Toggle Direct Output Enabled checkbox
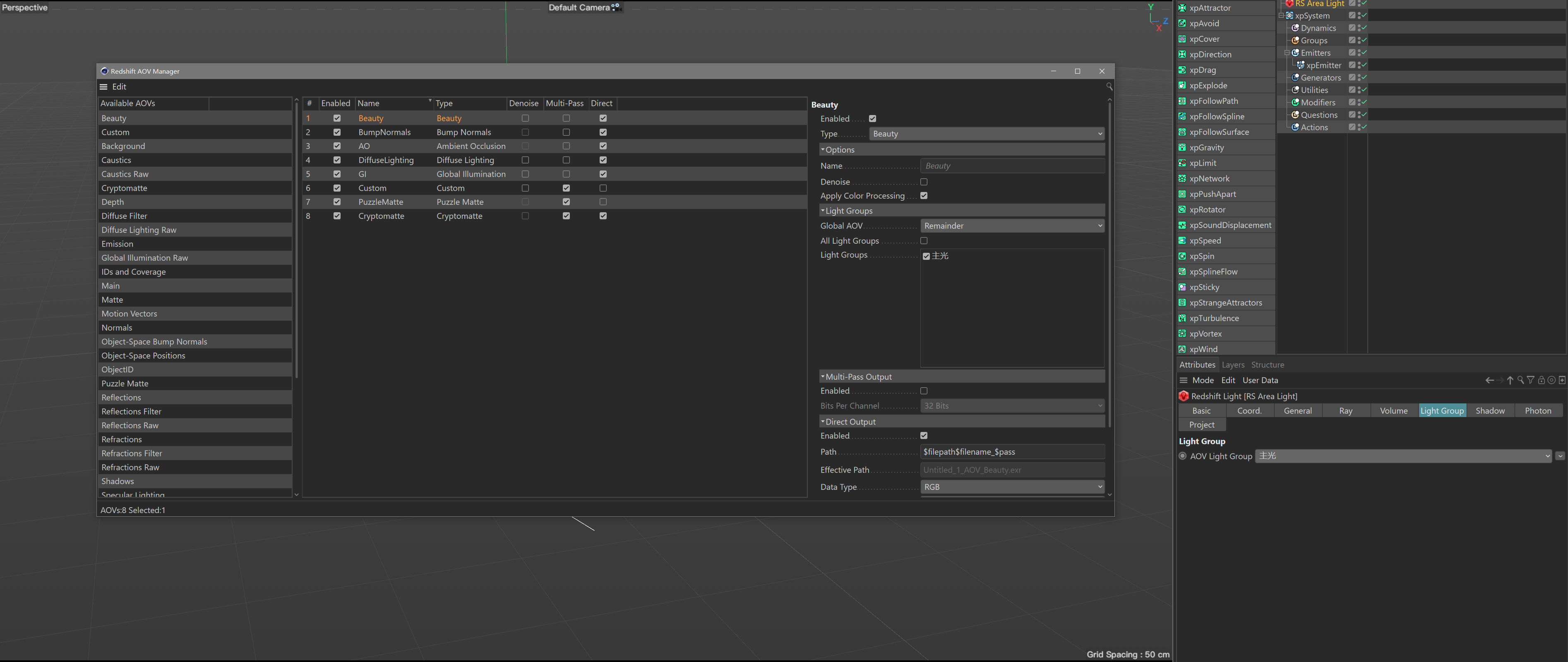The height and width of the screenshot is (662, 1568). click(923, 436)
